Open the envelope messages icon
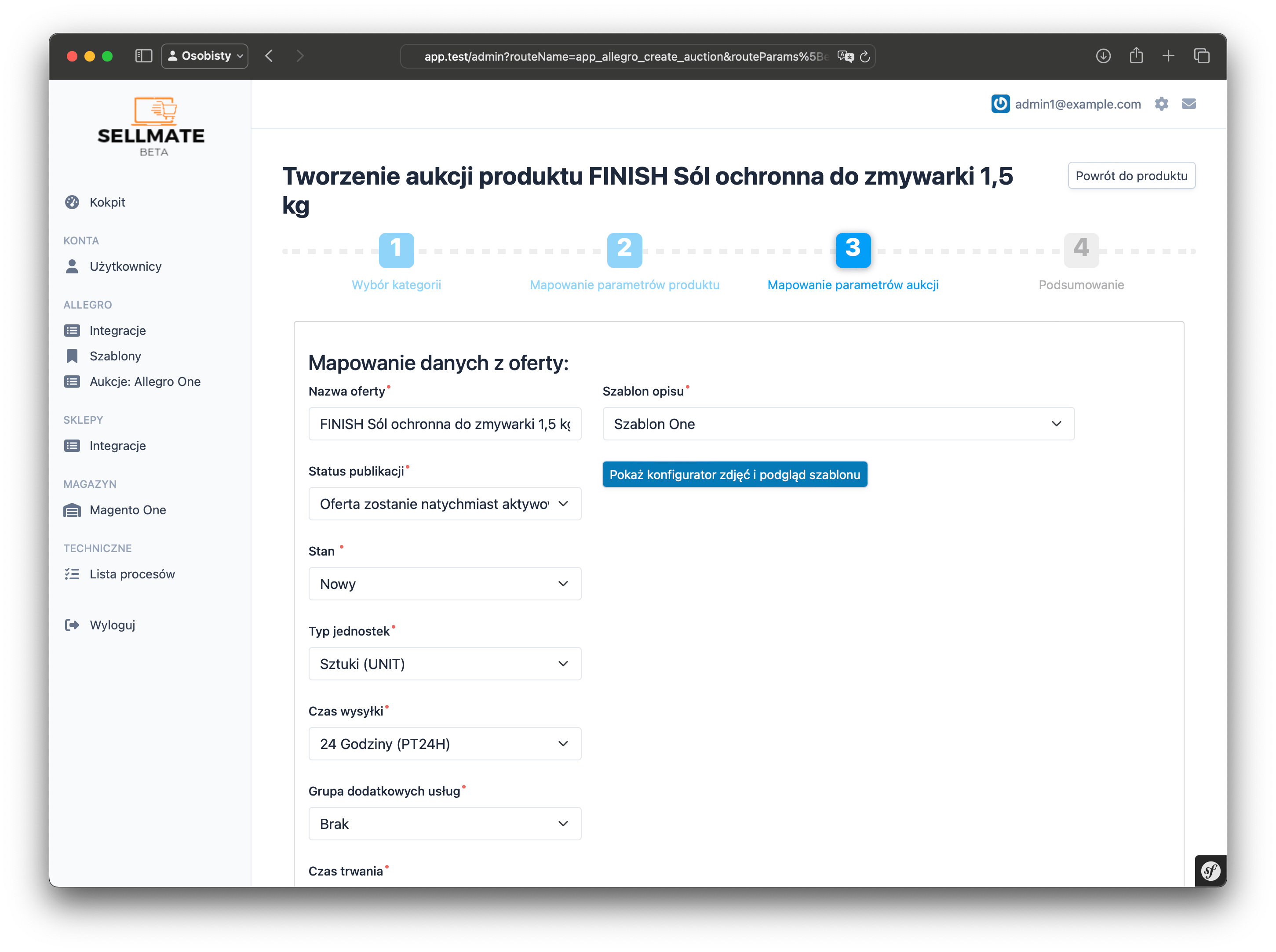Viewport: 1276px width, 952px height. pyautogui.click(x=1189, y=104)
